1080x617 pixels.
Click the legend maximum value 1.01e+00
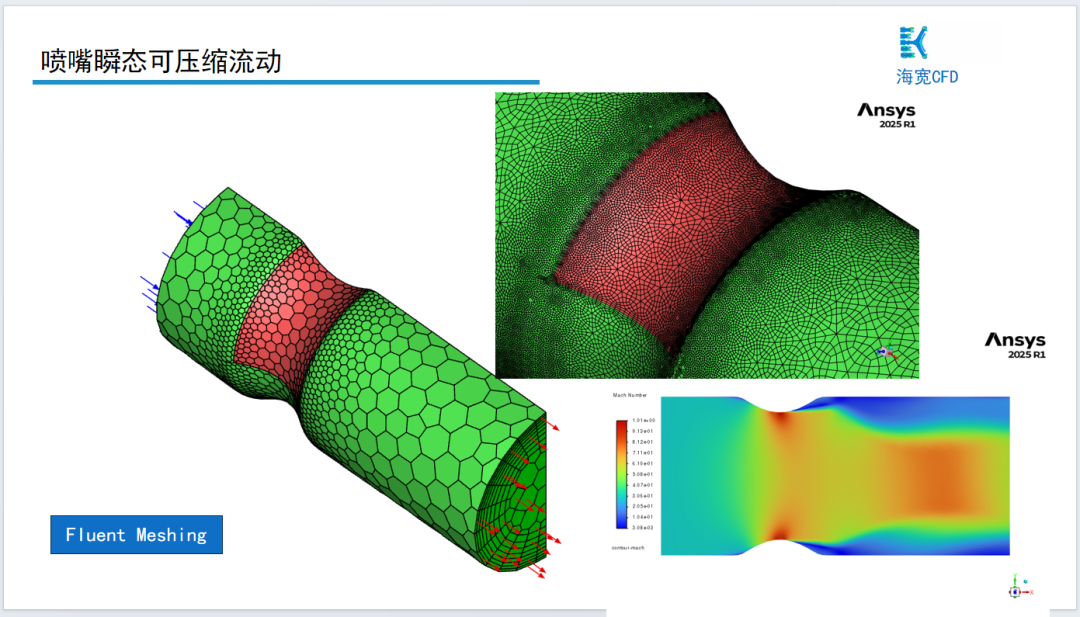[643, 420]
